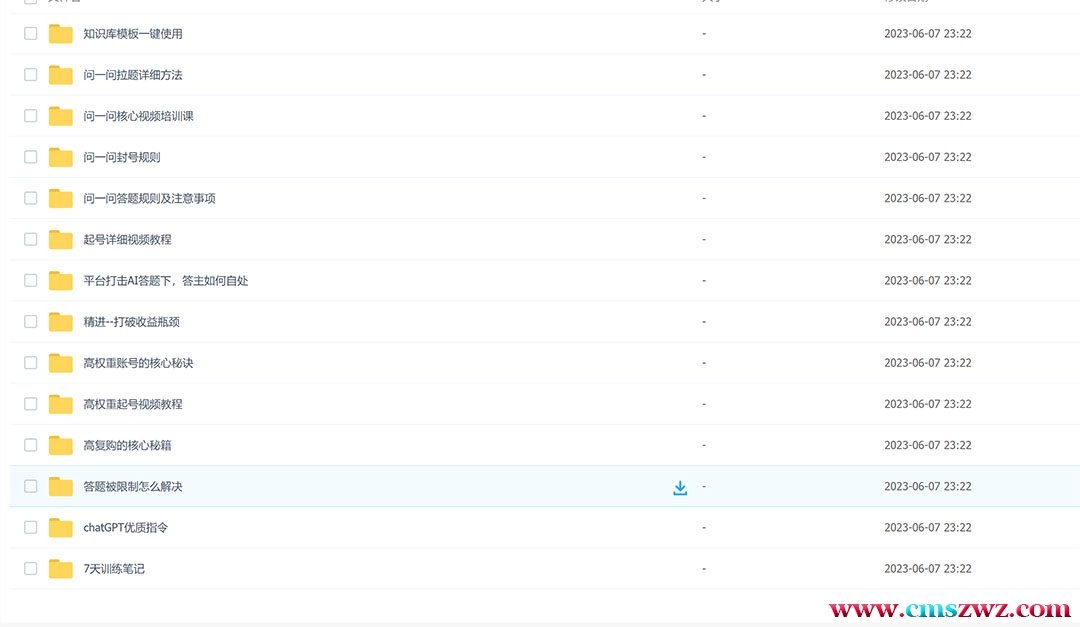
Task: Click the download icon for 答题被限制怎么解决
Action: pos(680,487)
